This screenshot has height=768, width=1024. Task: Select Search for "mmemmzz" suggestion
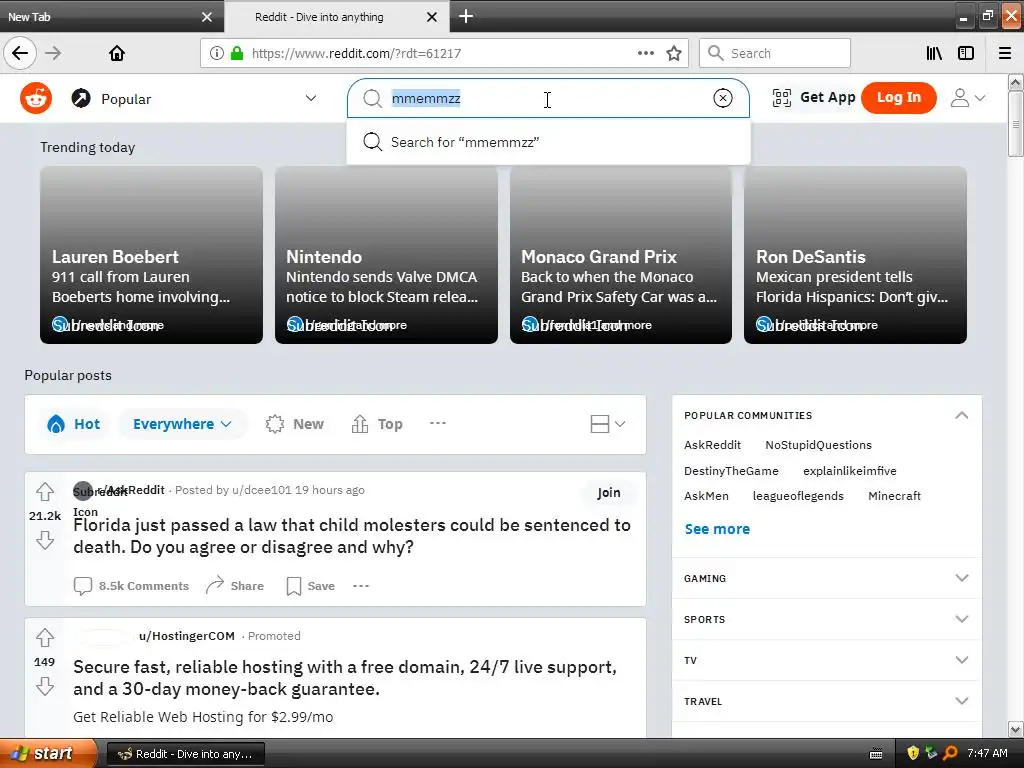pyautogui.click(x=549, y=142)
